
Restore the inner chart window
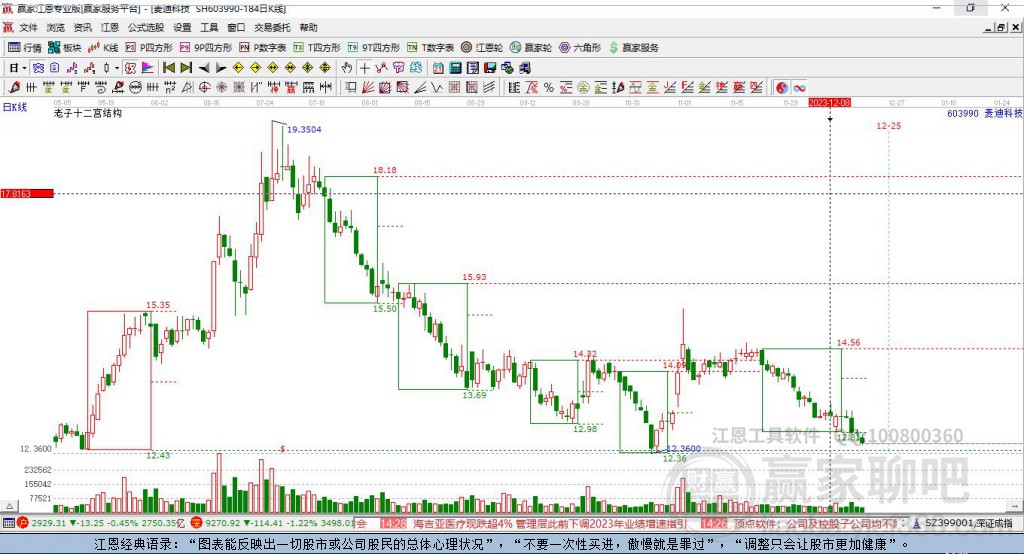1001,27
